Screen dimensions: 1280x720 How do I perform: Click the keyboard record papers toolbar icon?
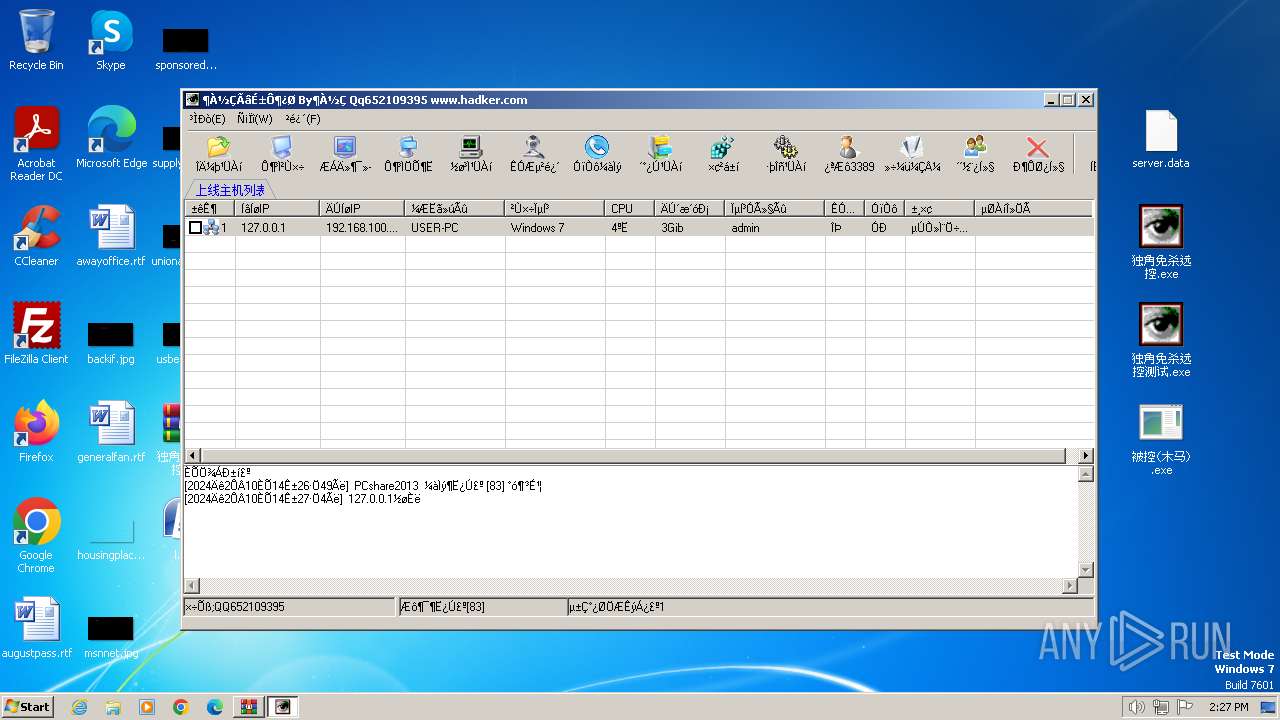click(x=912, y=154)
